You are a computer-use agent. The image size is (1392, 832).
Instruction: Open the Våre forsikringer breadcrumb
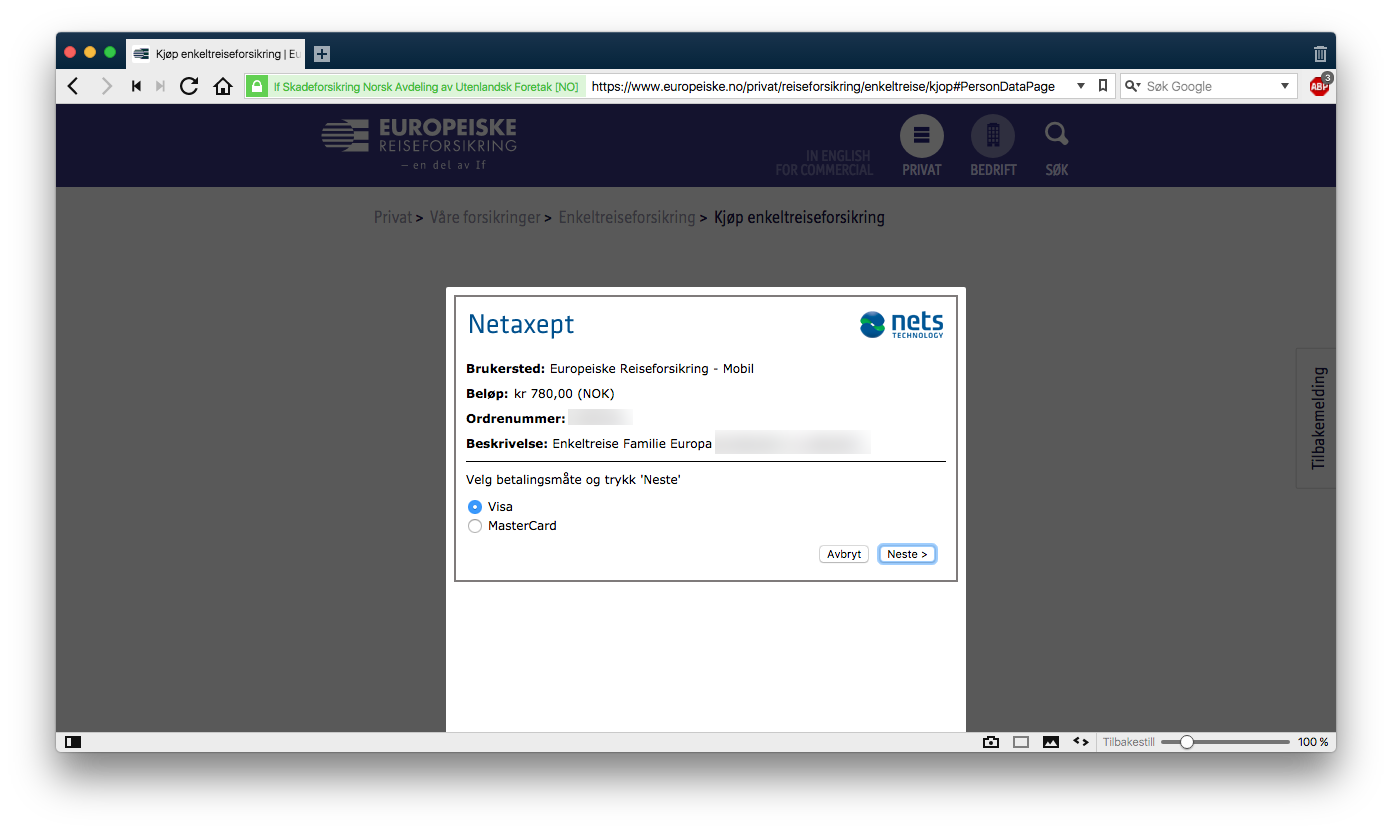coord(485,217)
